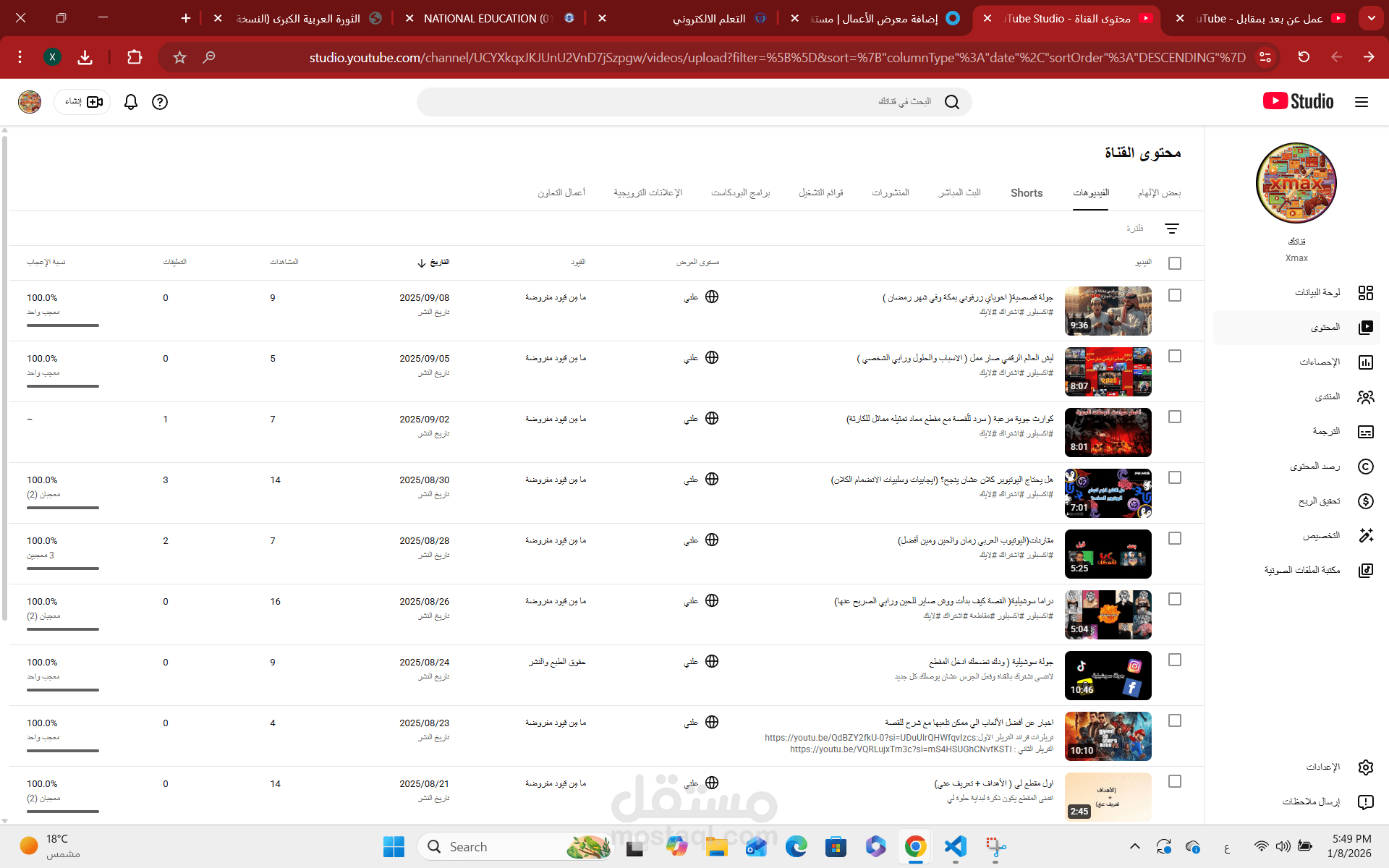
Task: Select the checkbox of the 2025/09/08 video
Action: (1176, 295)
